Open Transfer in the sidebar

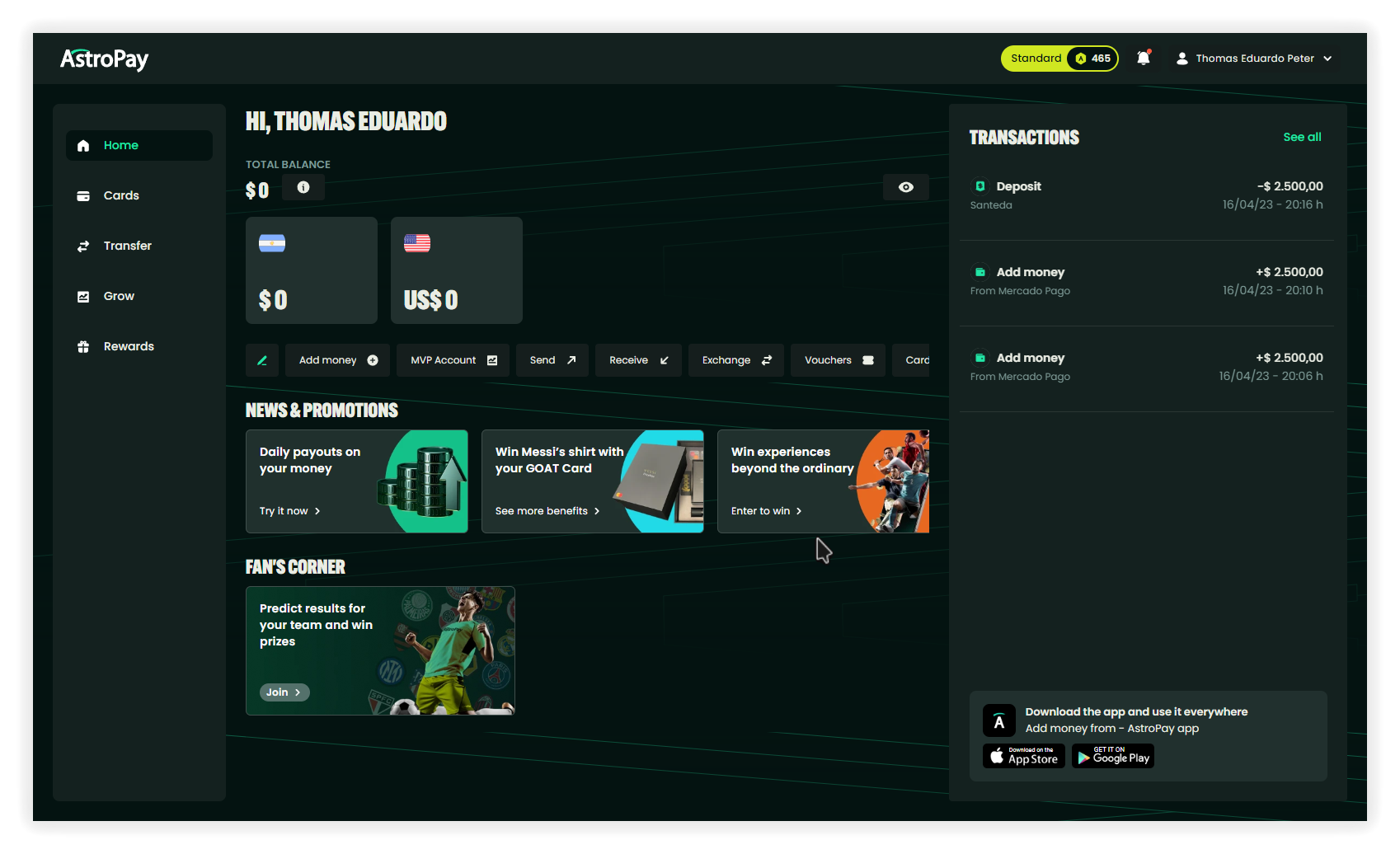coord(139,246)
